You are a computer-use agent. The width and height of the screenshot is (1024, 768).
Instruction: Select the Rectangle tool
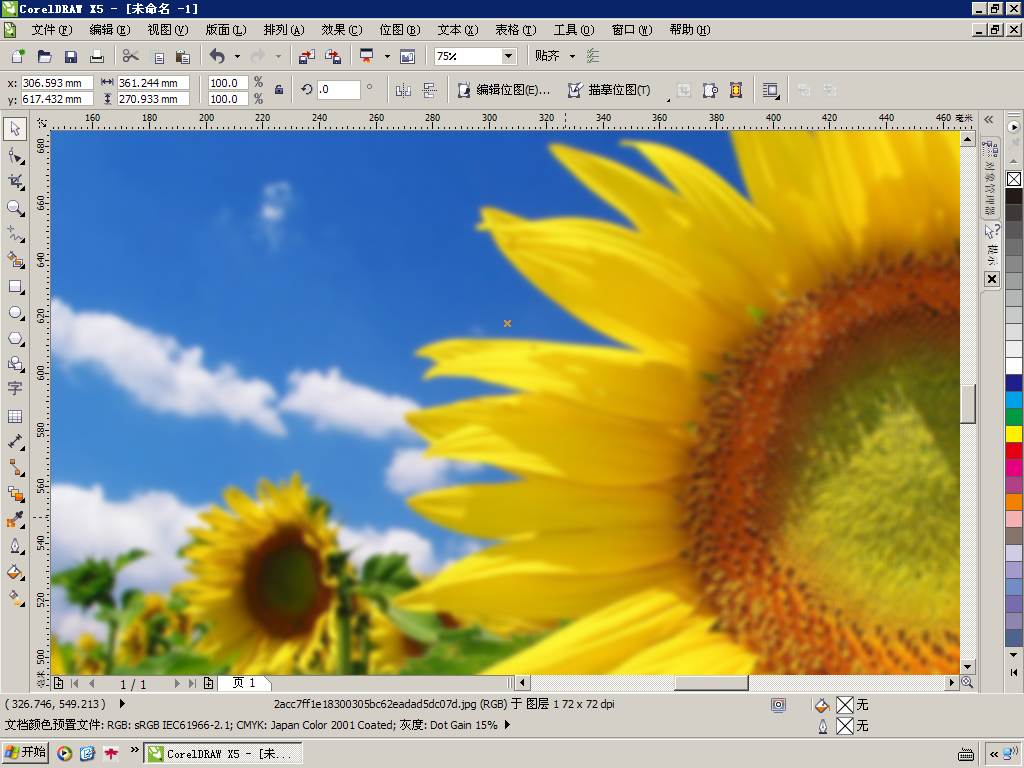15,287
